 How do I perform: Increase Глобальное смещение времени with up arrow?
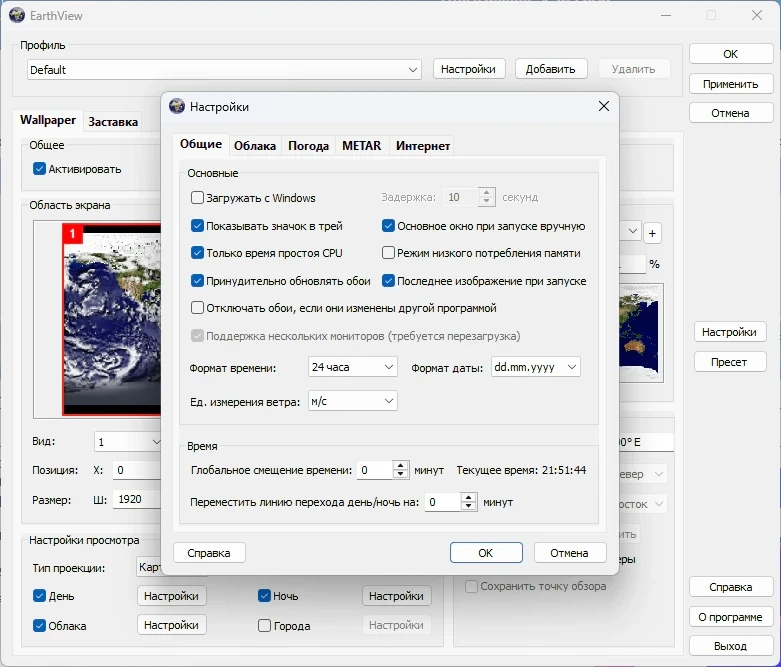click(400, 466)
